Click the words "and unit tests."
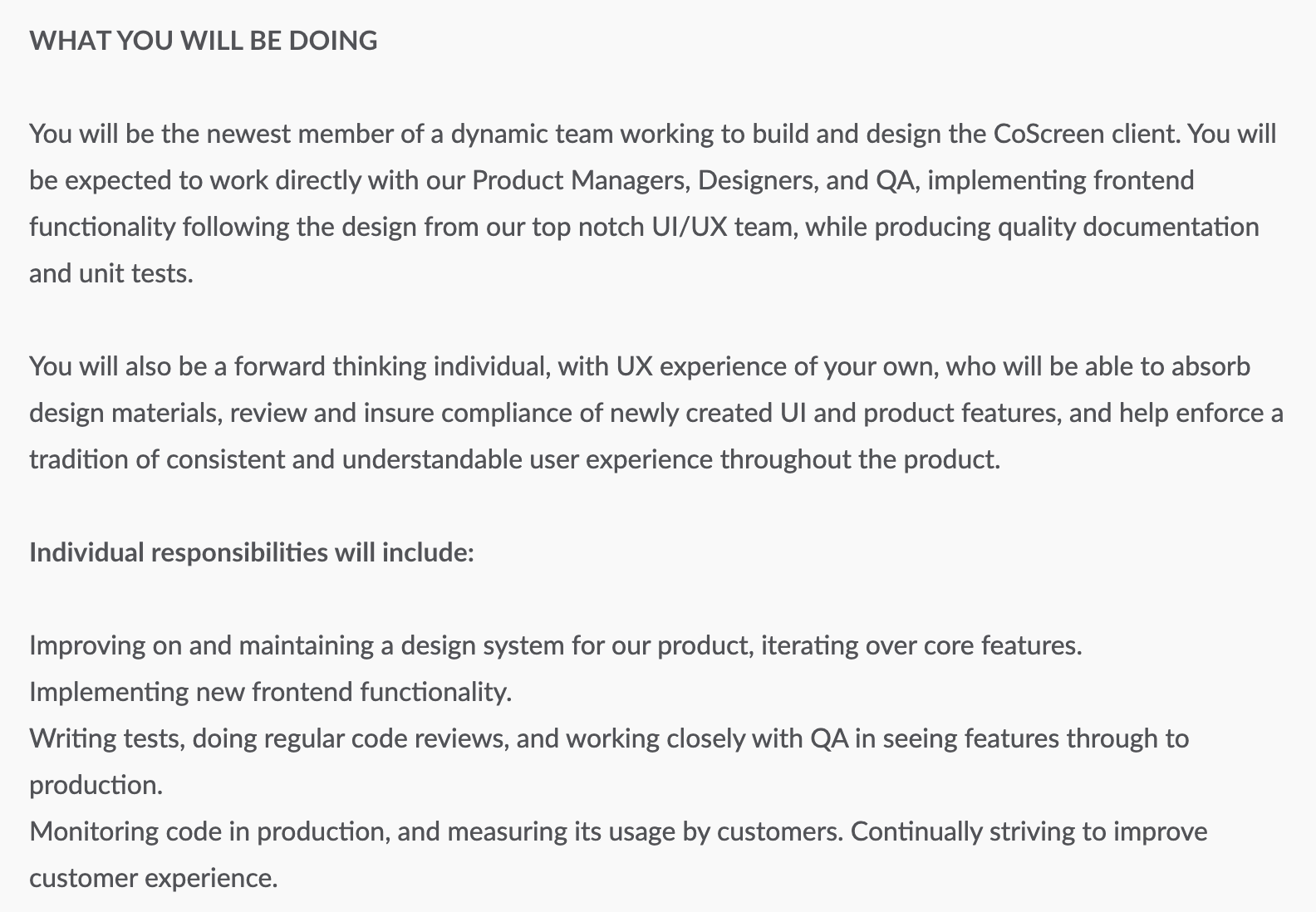The height and width of the screenshot is (912, 1316). pyautogui.click(x=111, y=273)
